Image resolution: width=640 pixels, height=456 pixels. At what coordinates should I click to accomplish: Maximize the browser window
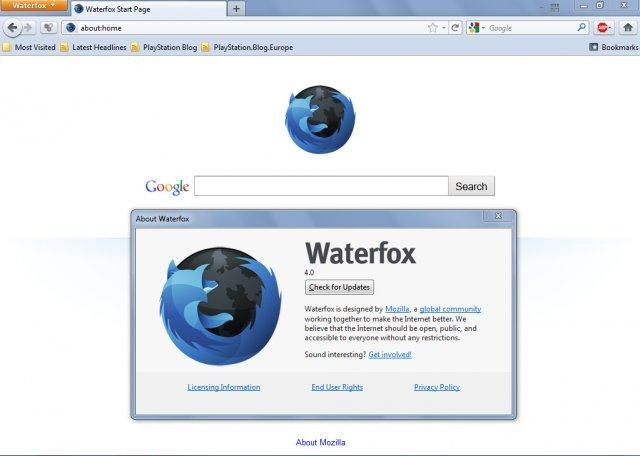[x=600, y=5]
